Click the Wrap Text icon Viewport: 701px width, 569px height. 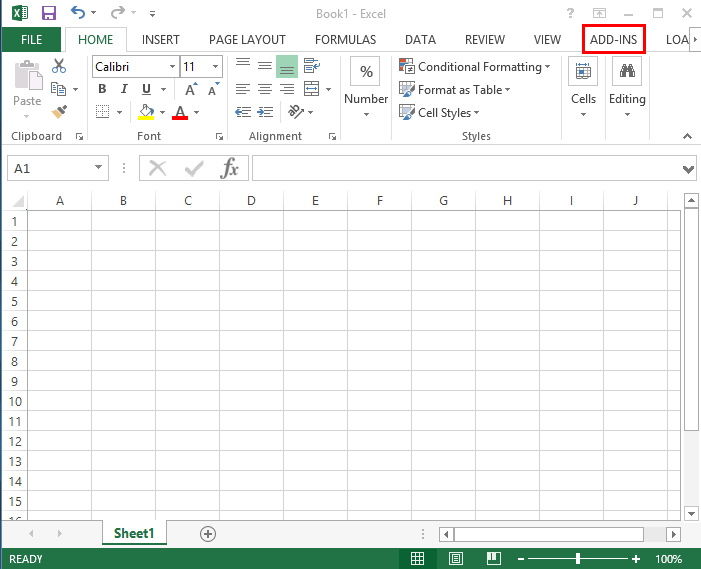tap(311, 66)
